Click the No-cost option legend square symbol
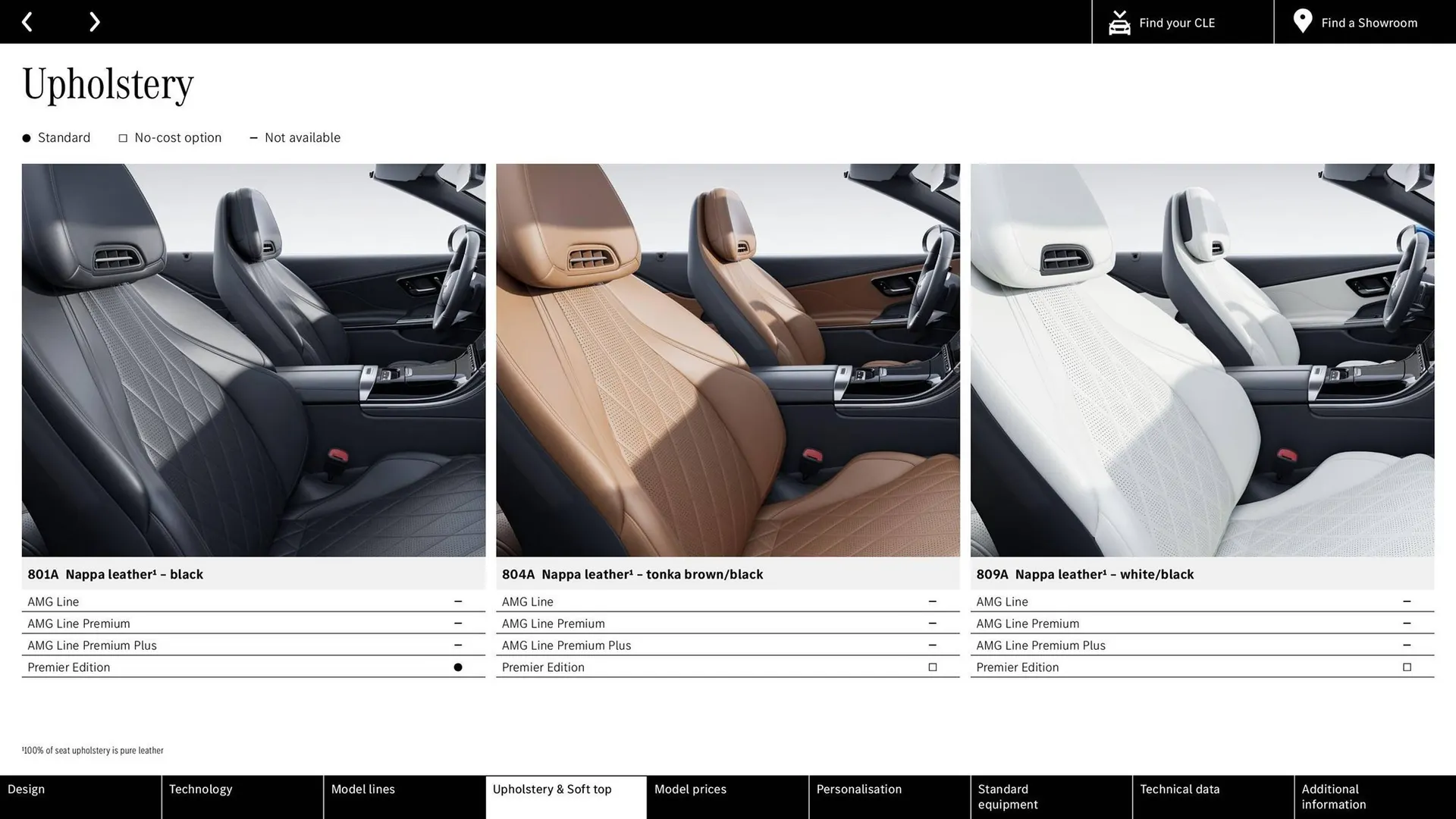 122,137
